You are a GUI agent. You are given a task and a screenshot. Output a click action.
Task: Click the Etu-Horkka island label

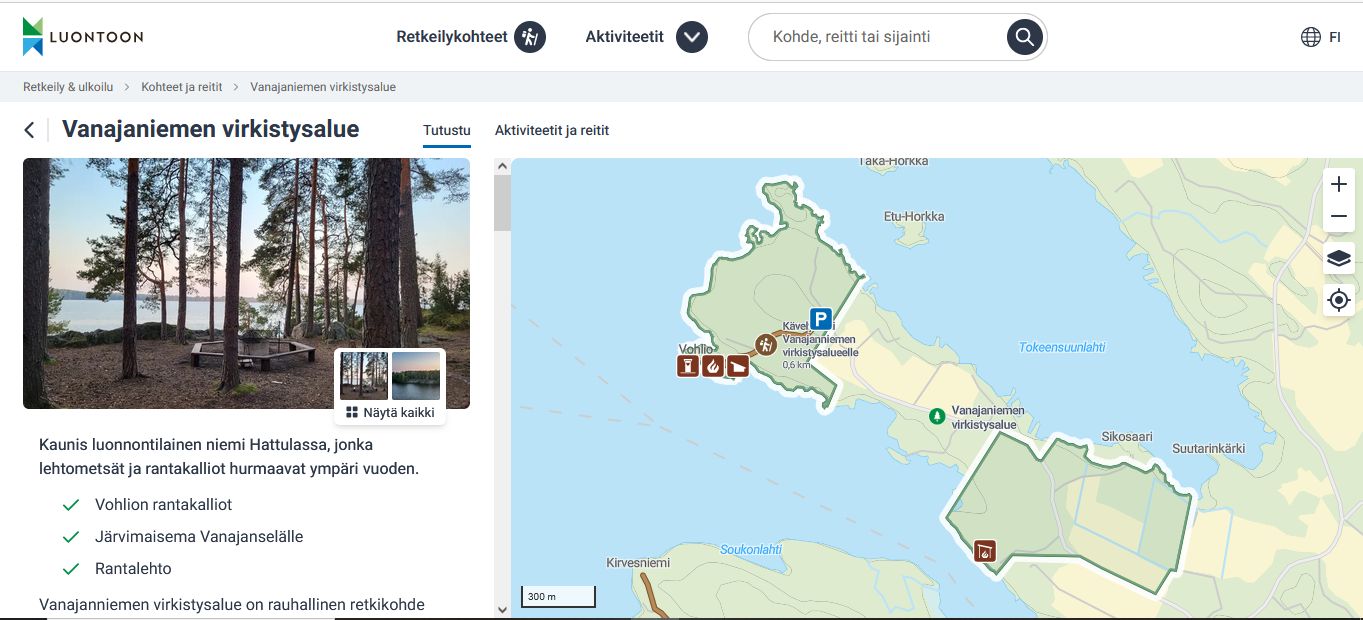click(x=914, y=216)
